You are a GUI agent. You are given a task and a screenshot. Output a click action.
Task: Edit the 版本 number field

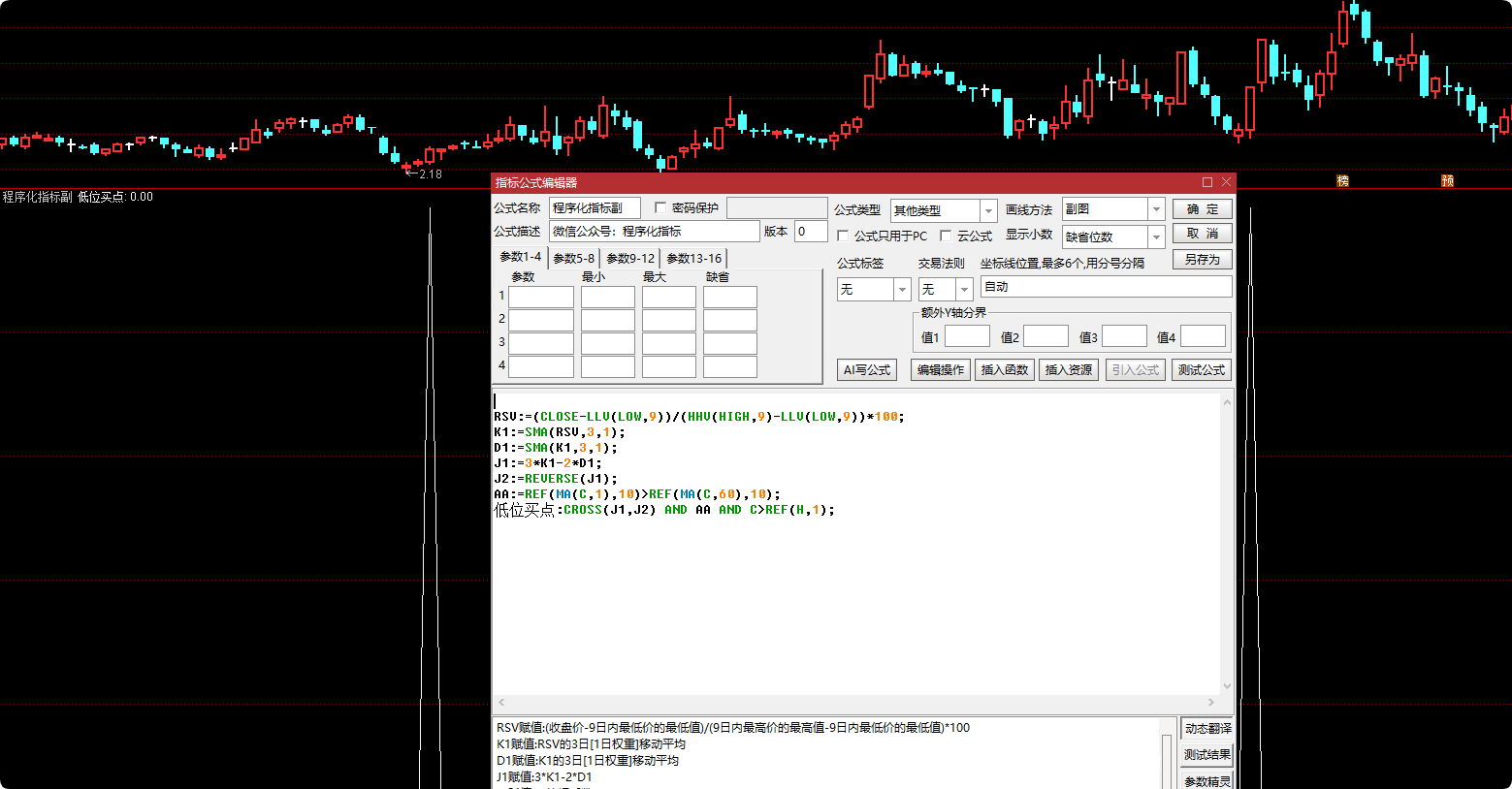811,232
